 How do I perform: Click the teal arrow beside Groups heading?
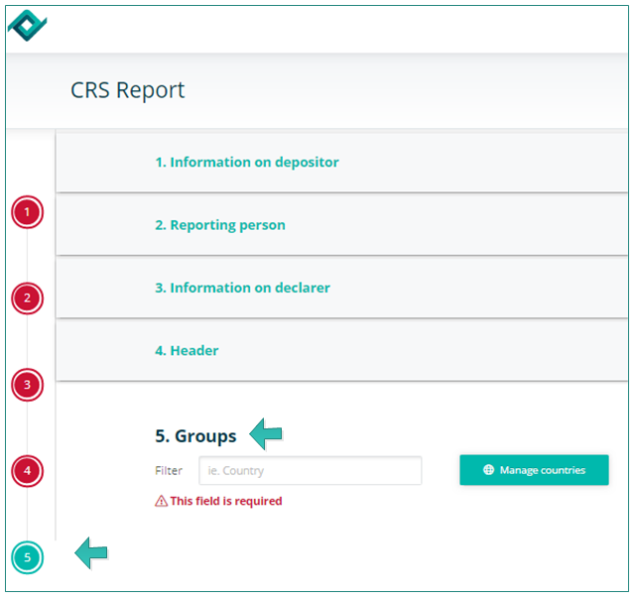point(266,434)
